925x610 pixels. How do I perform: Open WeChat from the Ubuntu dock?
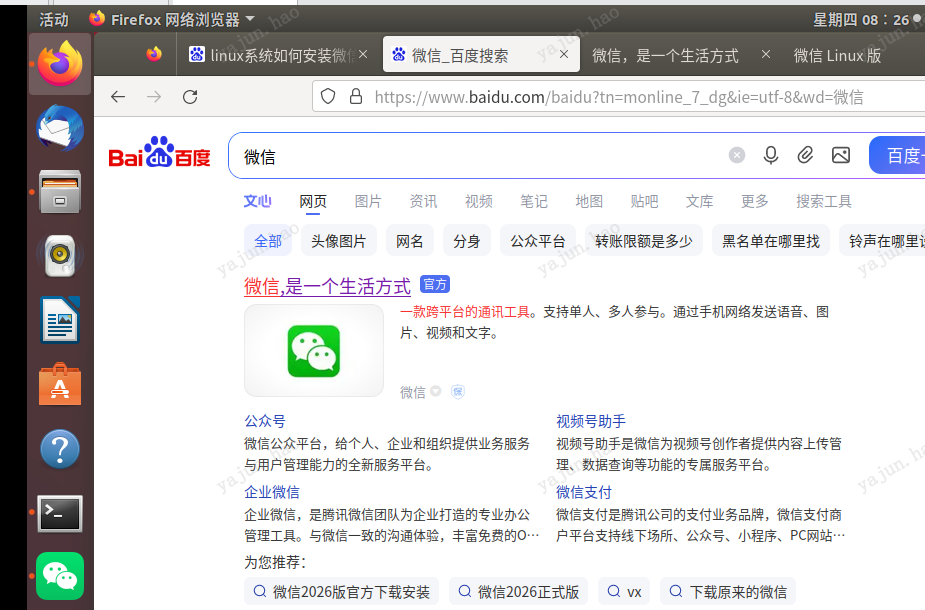click(x=59, y=575)
